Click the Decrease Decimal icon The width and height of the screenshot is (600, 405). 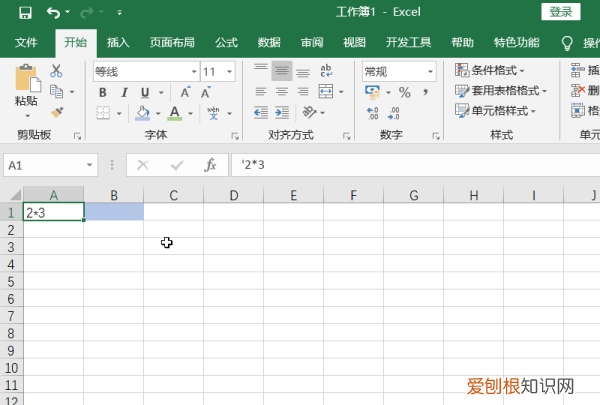tap(394, 113)
